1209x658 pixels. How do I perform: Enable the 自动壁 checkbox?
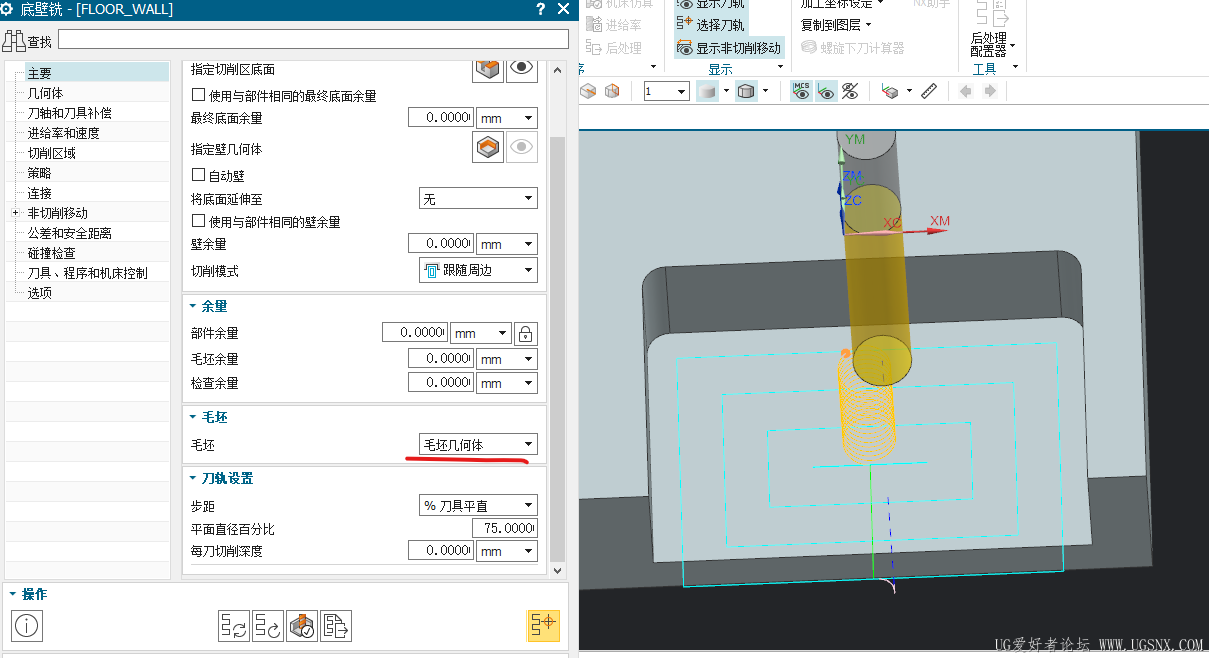coord(198,175)
